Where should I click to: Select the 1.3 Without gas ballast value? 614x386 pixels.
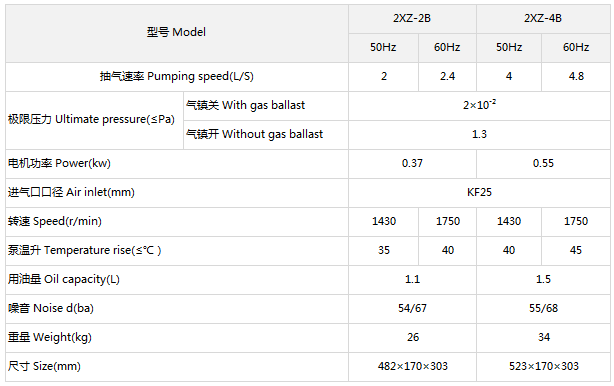coord(479,135)
